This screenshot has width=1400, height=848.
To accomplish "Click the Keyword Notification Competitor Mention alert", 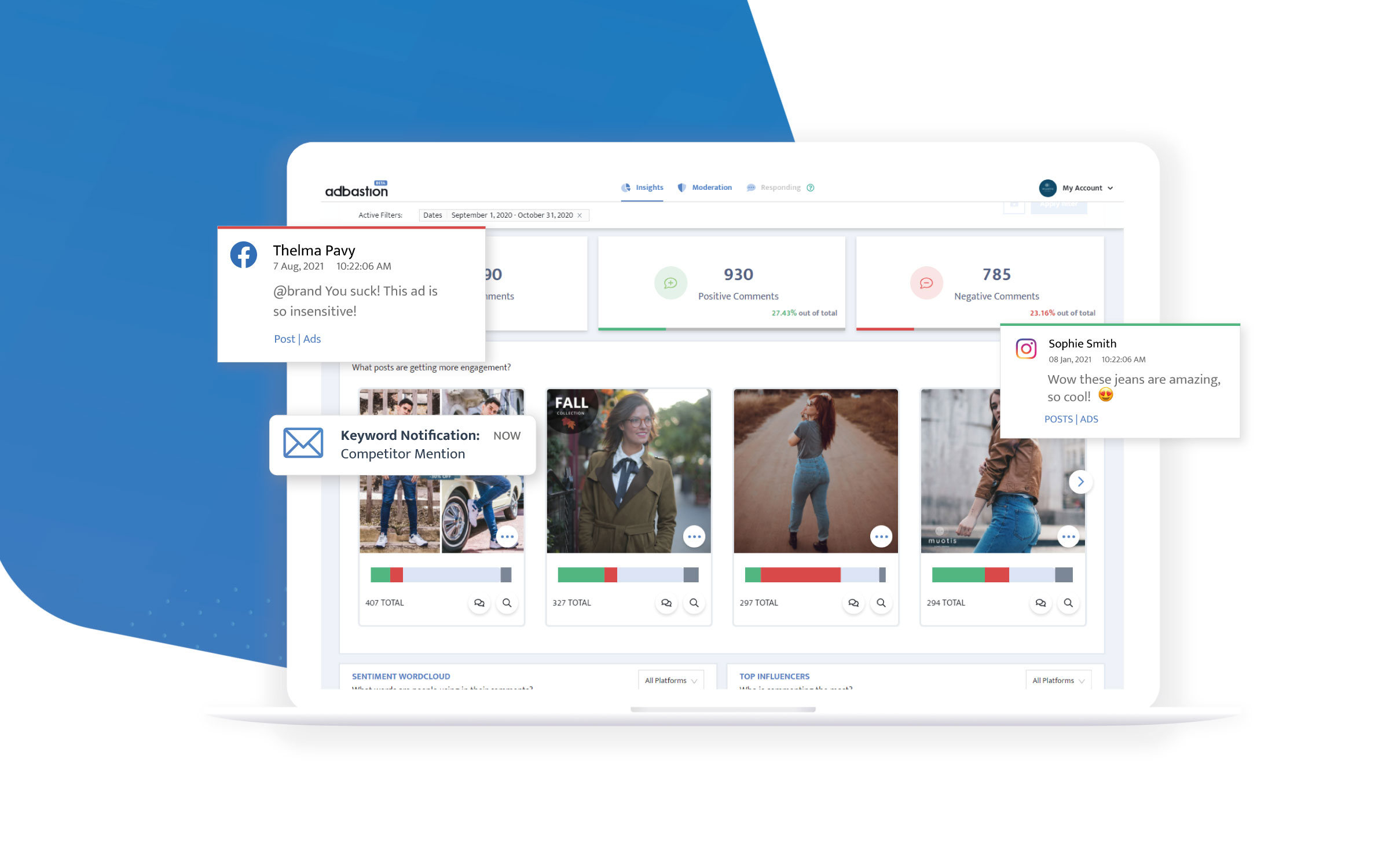I will point(402,445).
